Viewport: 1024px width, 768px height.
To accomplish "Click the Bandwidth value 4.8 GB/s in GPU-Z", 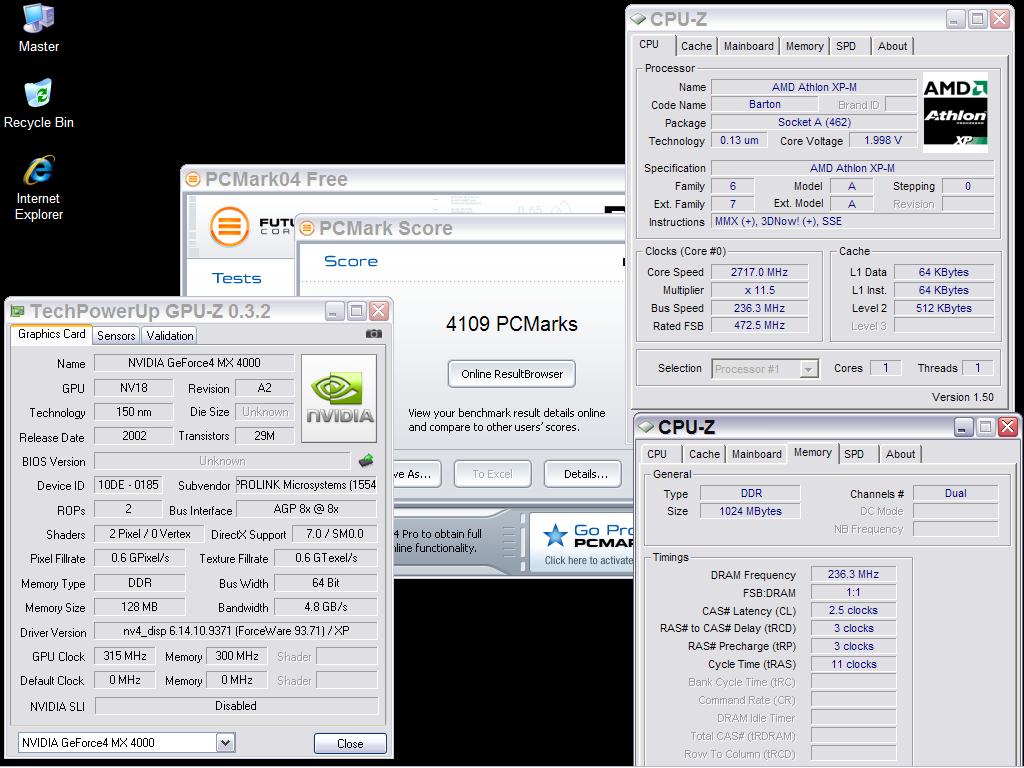I will [x=326, y=607].
